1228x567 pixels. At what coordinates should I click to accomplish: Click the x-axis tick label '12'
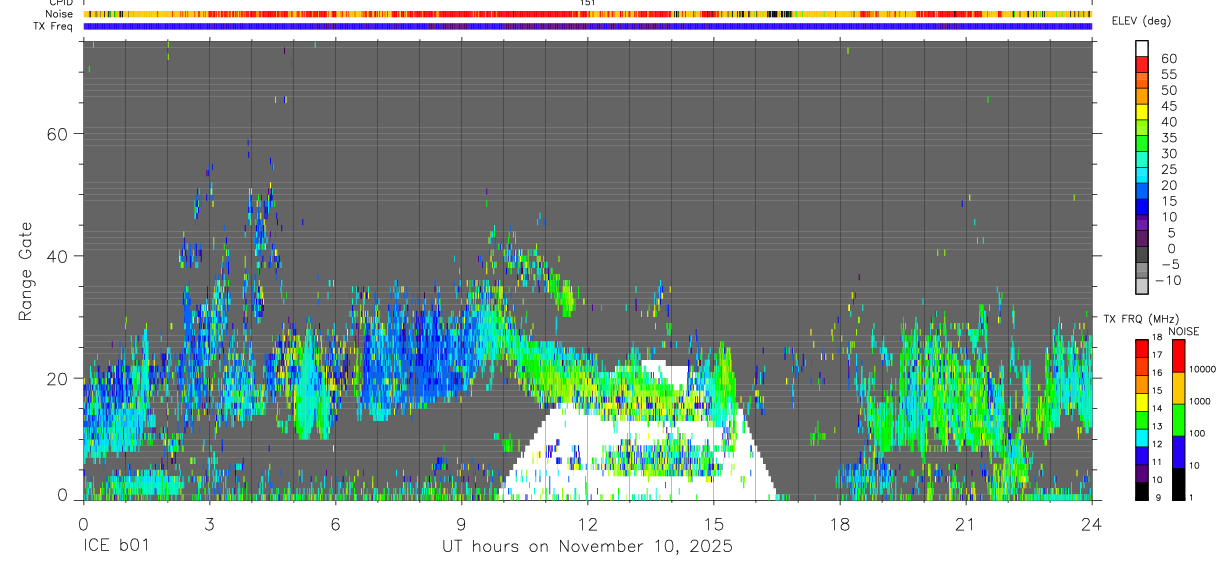[x=587, y=524]
